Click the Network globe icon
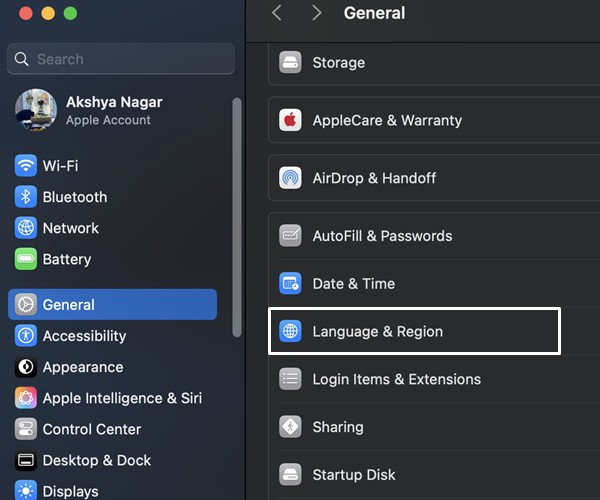The height and width of the screenshot is (500, 600). (x=26, y=228)
